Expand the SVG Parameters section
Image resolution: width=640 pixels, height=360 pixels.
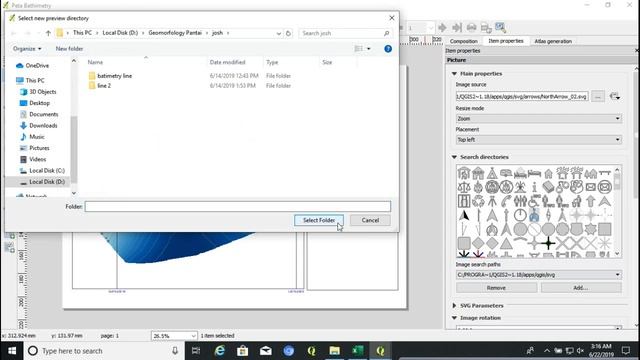click(x=454, y=305)
